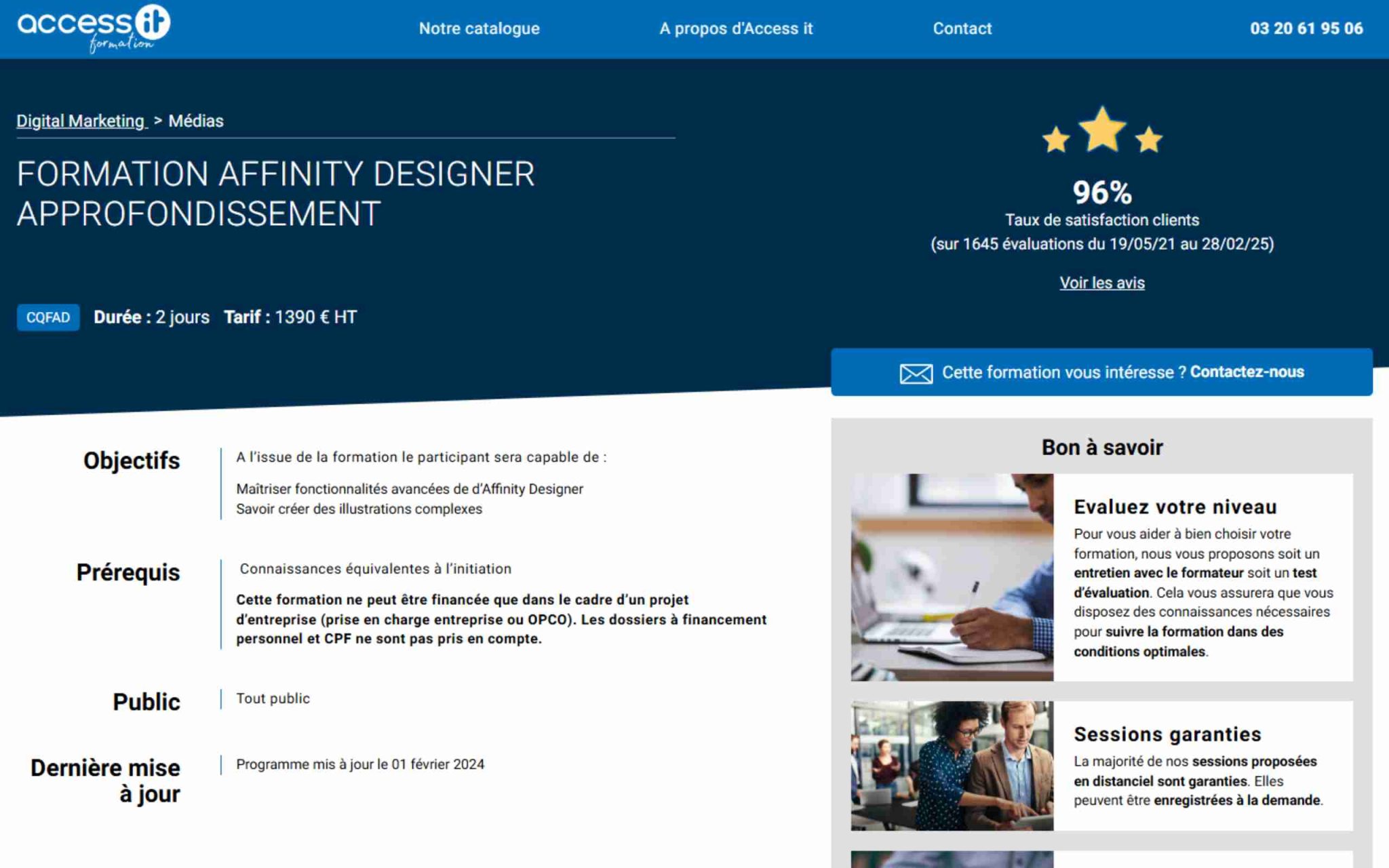This screenshot has width=1389, height=868.
Task: Open A propos d'Access it menu
Action: [736, 28]
